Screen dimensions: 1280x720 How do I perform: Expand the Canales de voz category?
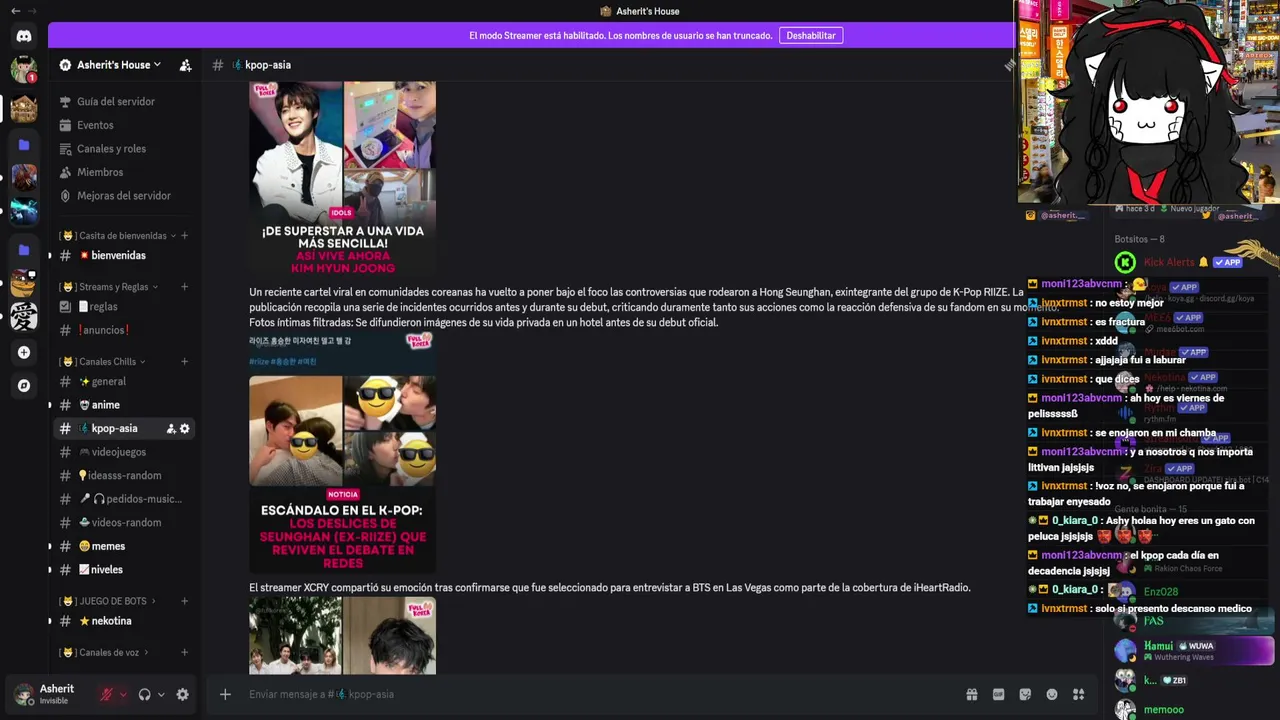tap(104, 653)
